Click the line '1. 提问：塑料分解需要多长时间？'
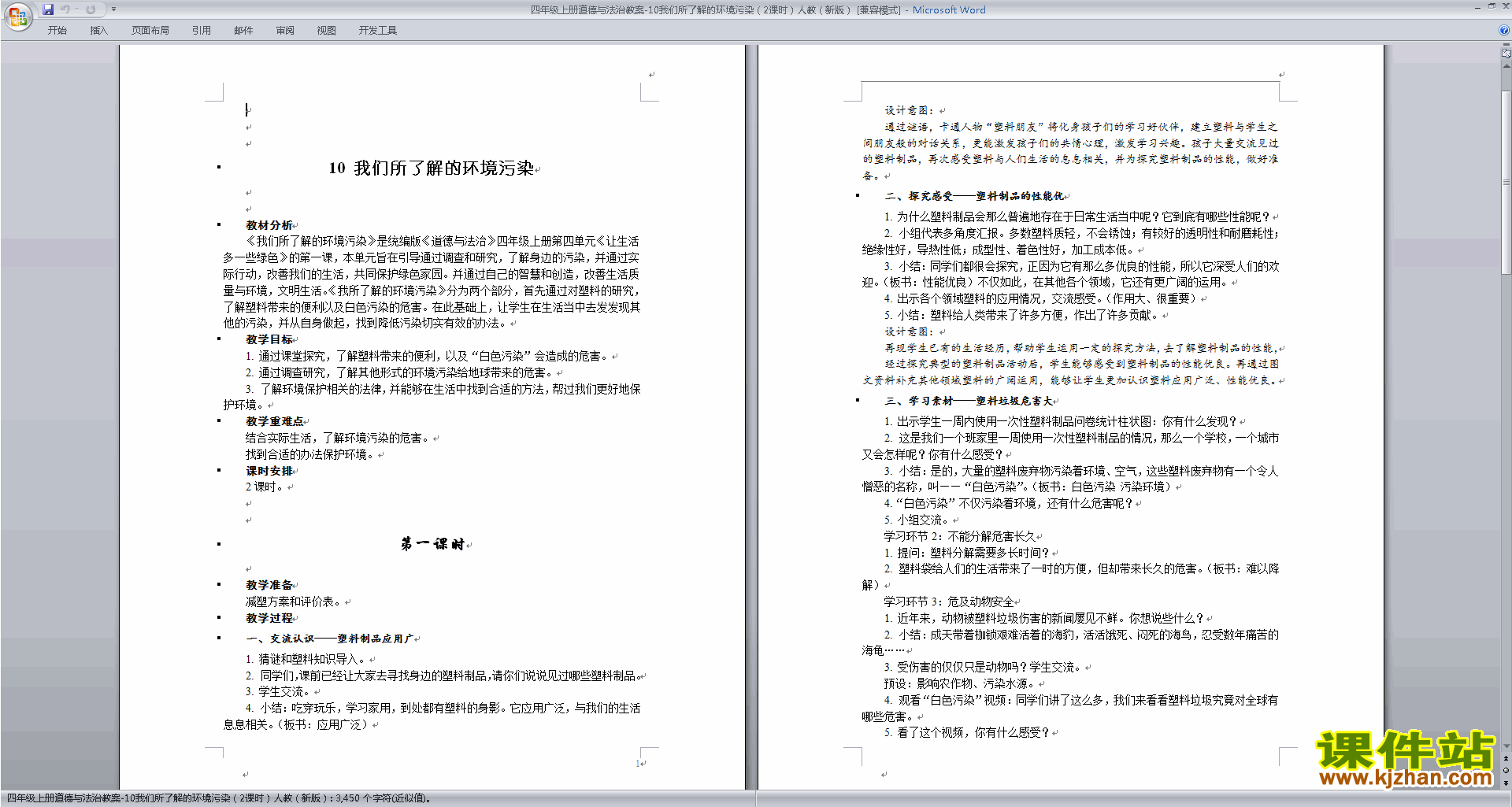The height and width of the screenshot is (807, 1512). pyautogui.click(x=967, y=553)
